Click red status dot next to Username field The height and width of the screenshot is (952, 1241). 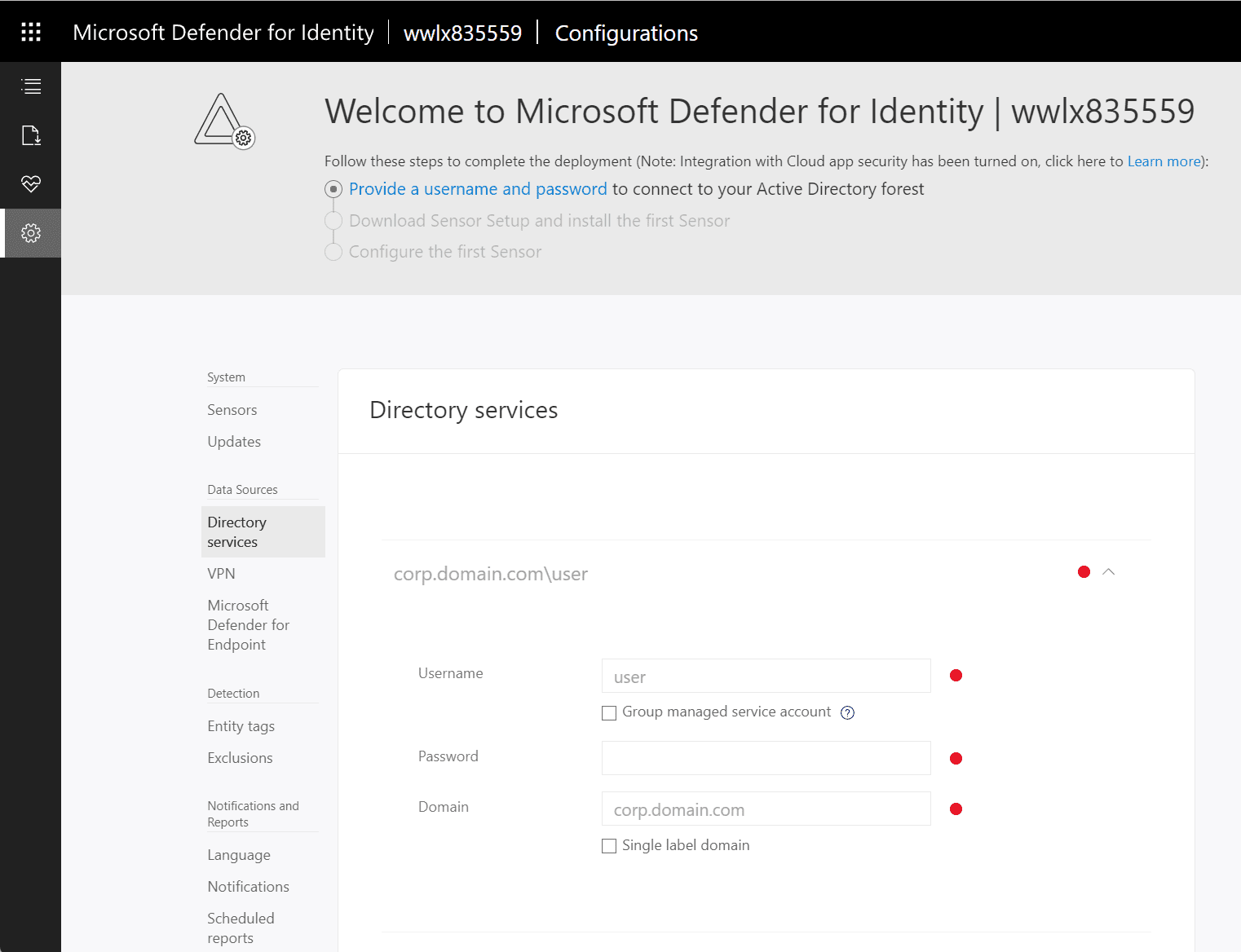pos(956,676)
